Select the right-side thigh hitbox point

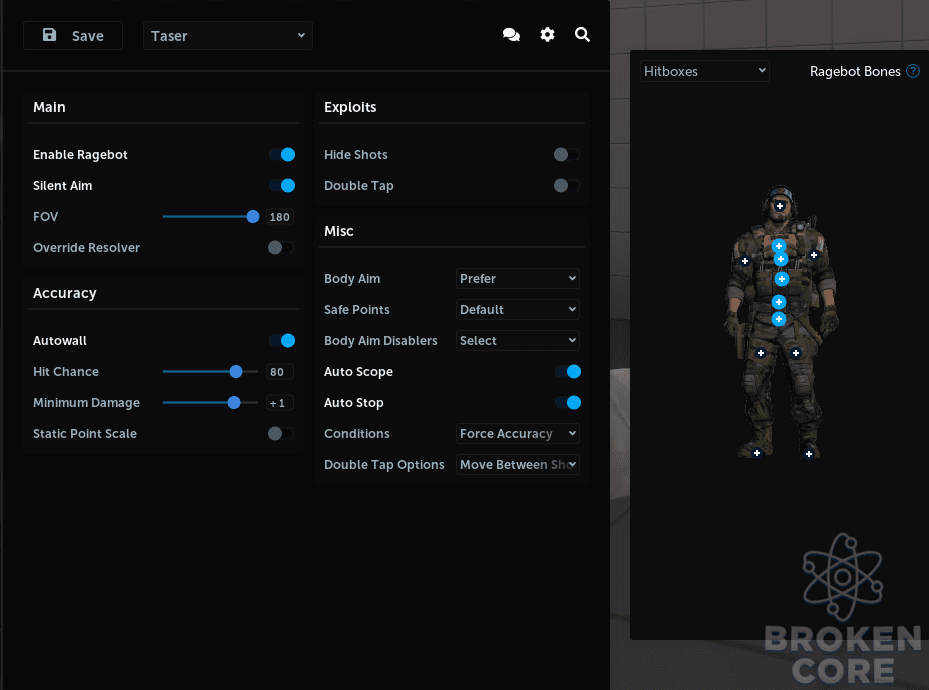[796, 353]
